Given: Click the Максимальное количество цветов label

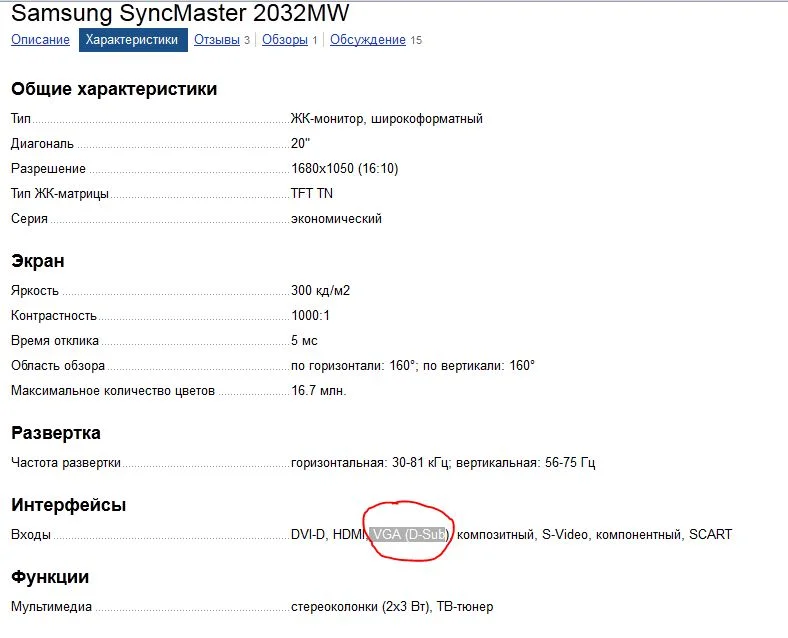Looking at the screenshot, I should point(113,390).
